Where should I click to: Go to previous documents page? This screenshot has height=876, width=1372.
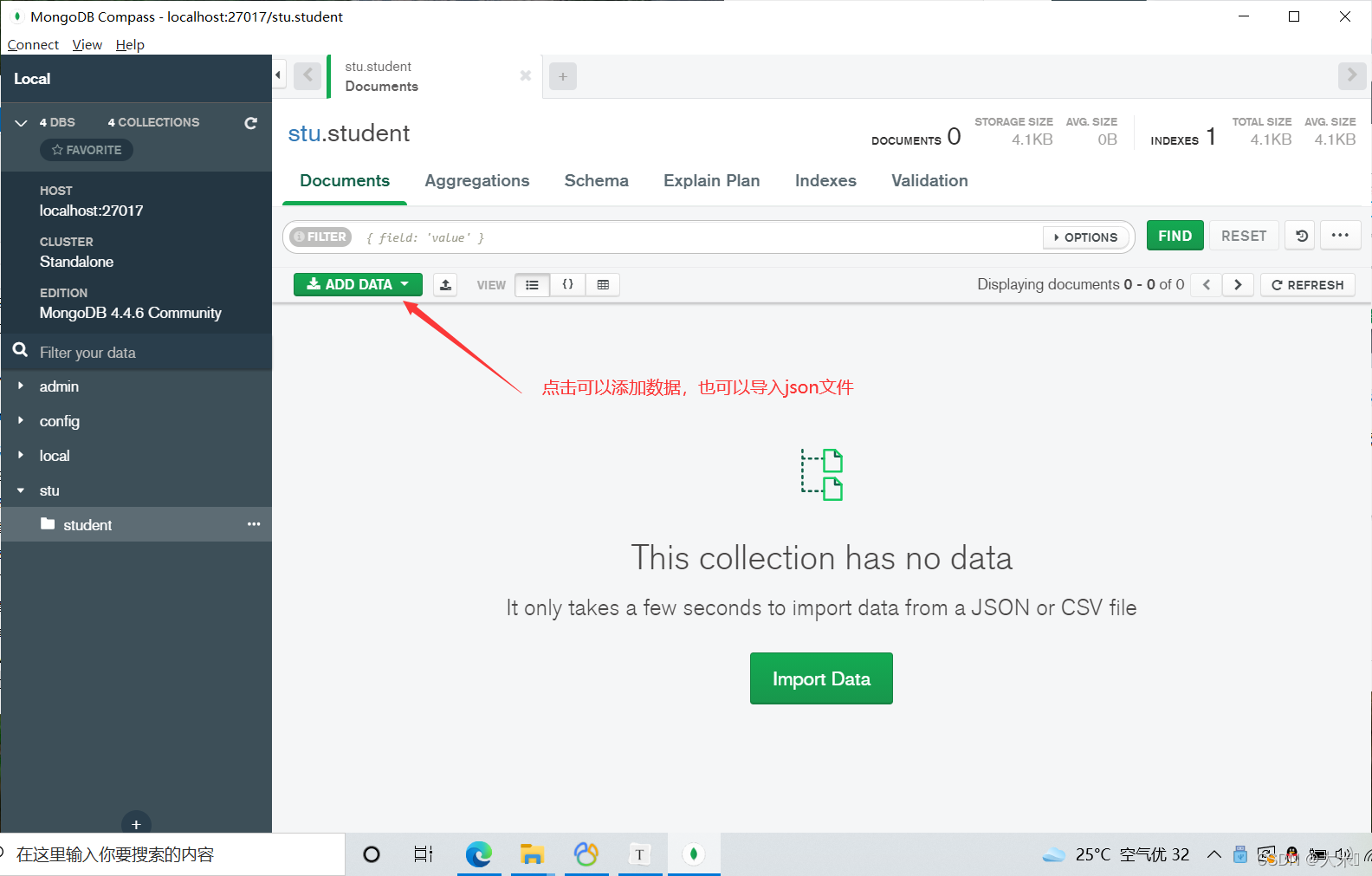(1206, 284)
